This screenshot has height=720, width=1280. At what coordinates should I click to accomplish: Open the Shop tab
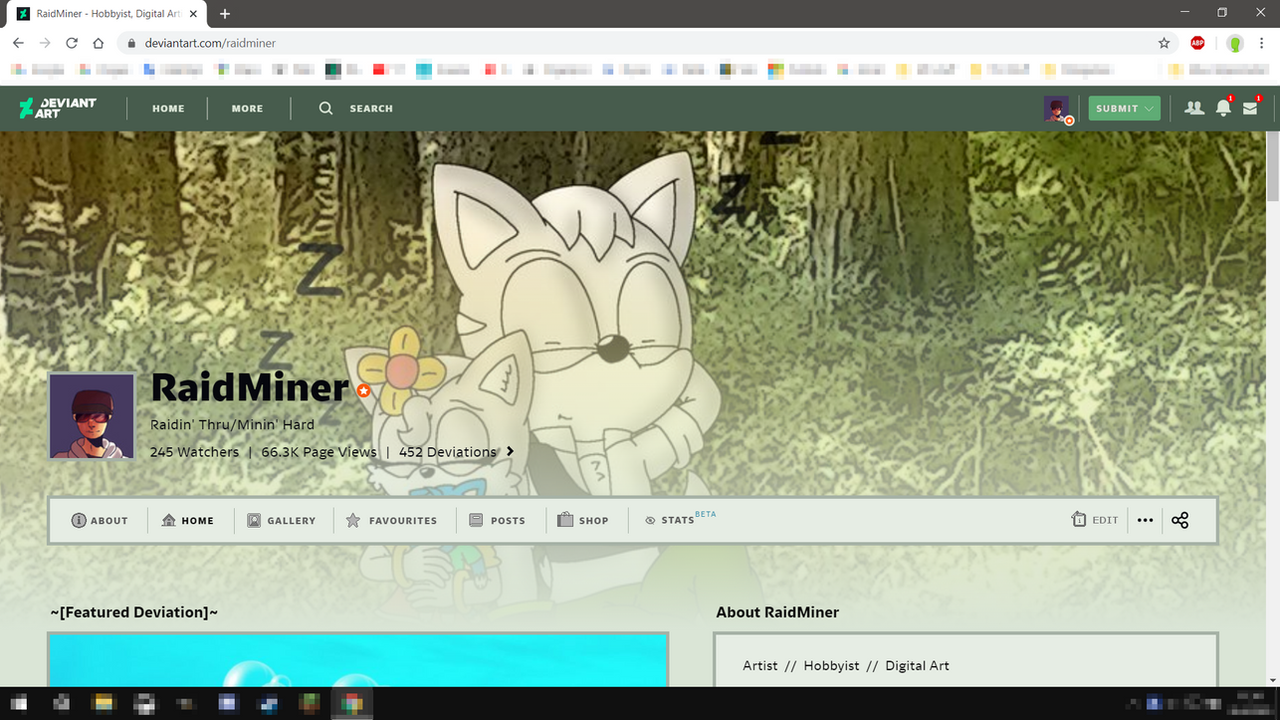[x=583, y=520]
